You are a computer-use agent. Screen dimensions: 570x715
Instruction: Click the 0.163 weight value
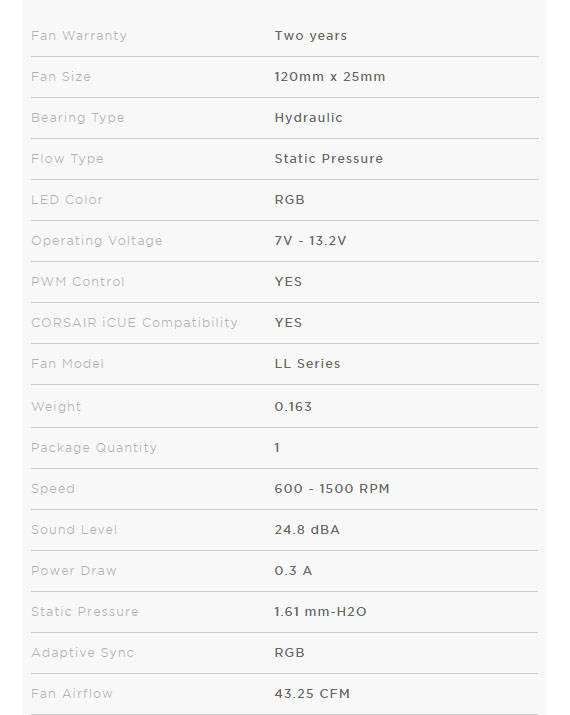[293, 407]
